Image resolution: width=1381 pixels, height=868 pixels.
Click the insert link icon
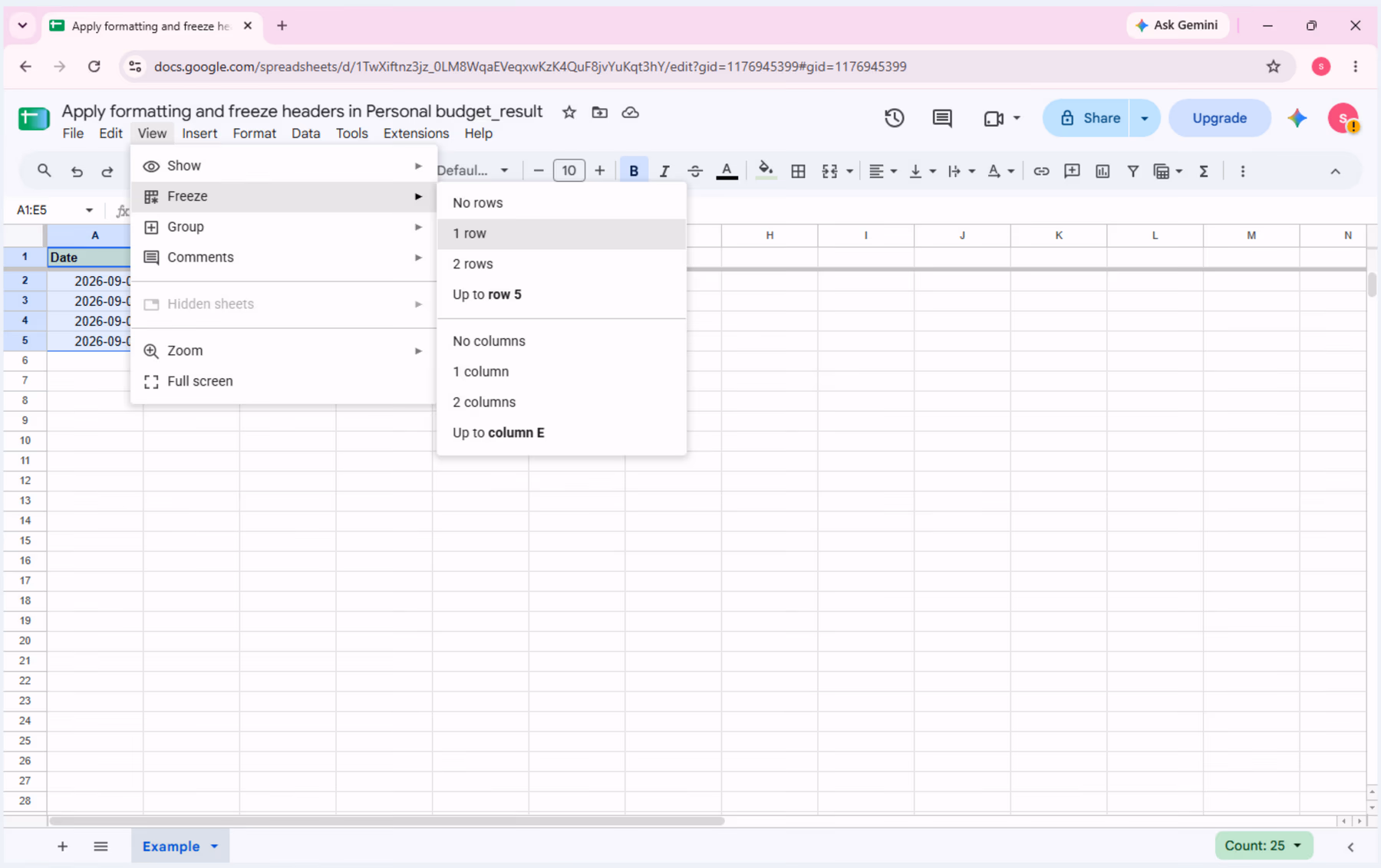pos(1041,171)
